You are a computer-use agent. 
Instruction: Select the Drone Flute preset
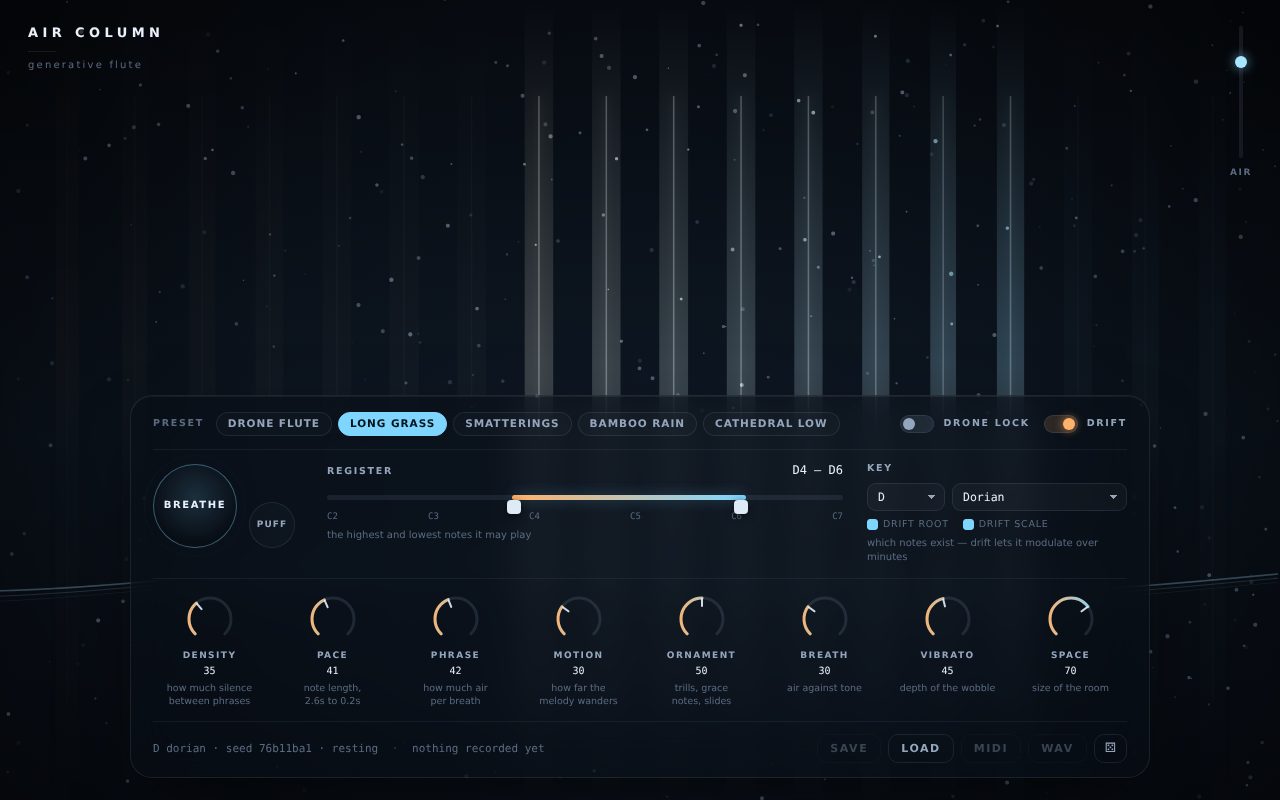(274, 424)
